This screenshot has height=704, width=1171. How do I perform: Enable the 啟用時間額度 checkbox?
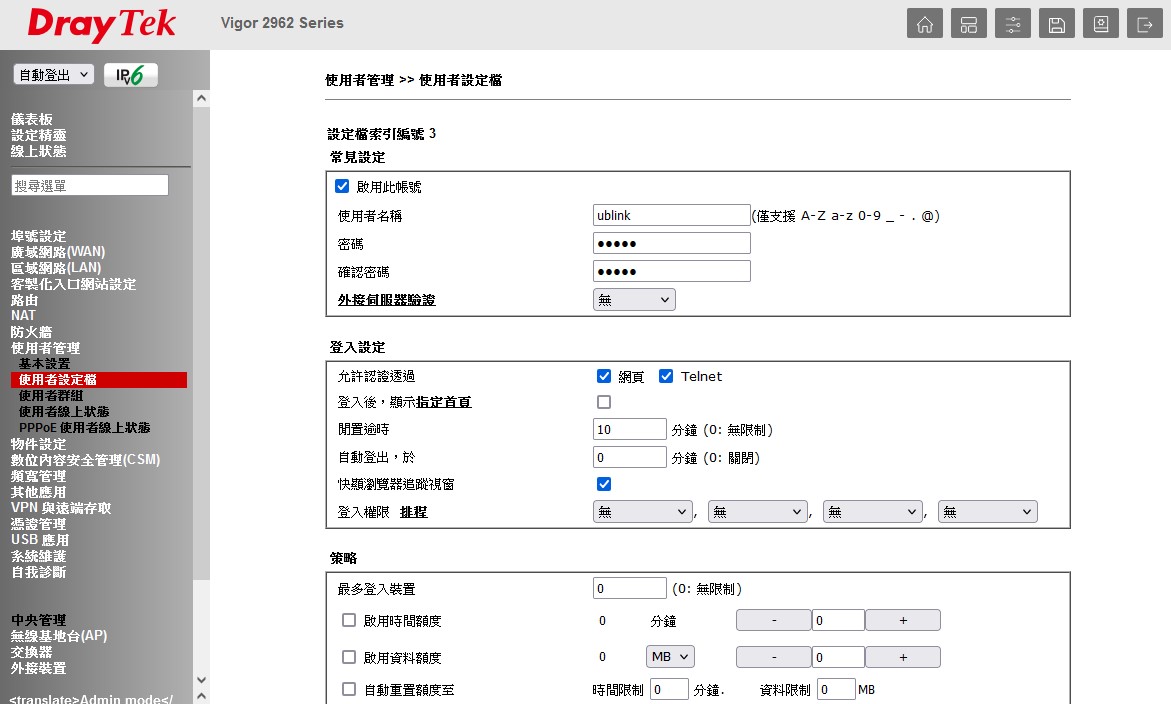click(x=349, y=620)
